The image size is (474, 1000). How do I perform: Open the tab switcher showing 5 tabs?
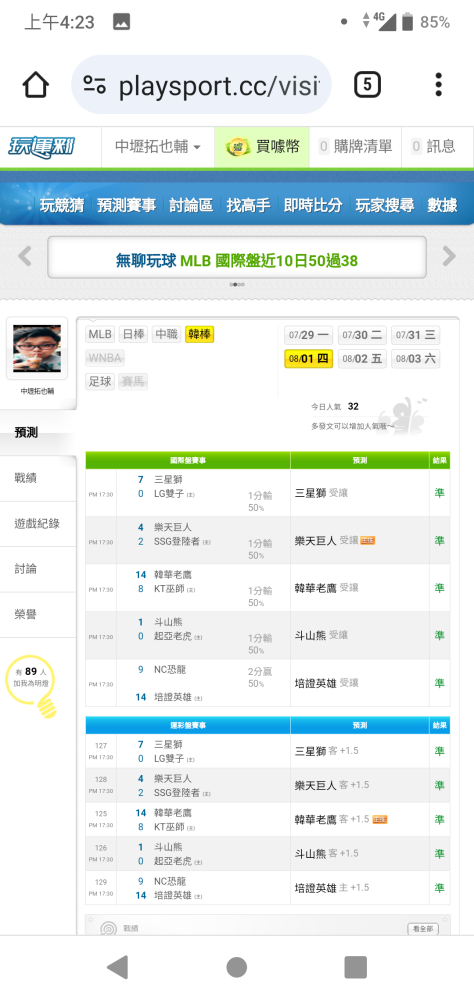pos(367,84)
